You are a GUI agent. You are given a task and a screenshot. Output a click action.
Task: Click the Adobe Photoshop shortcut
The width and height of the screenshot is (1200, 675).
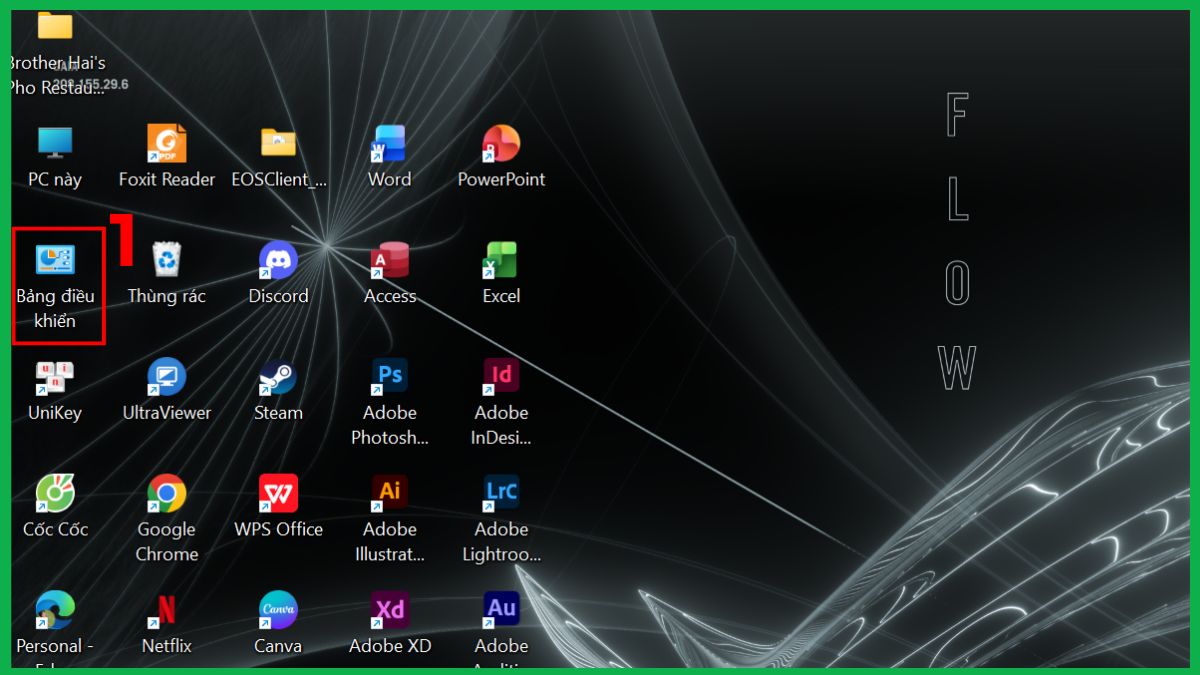coord(389,378)
